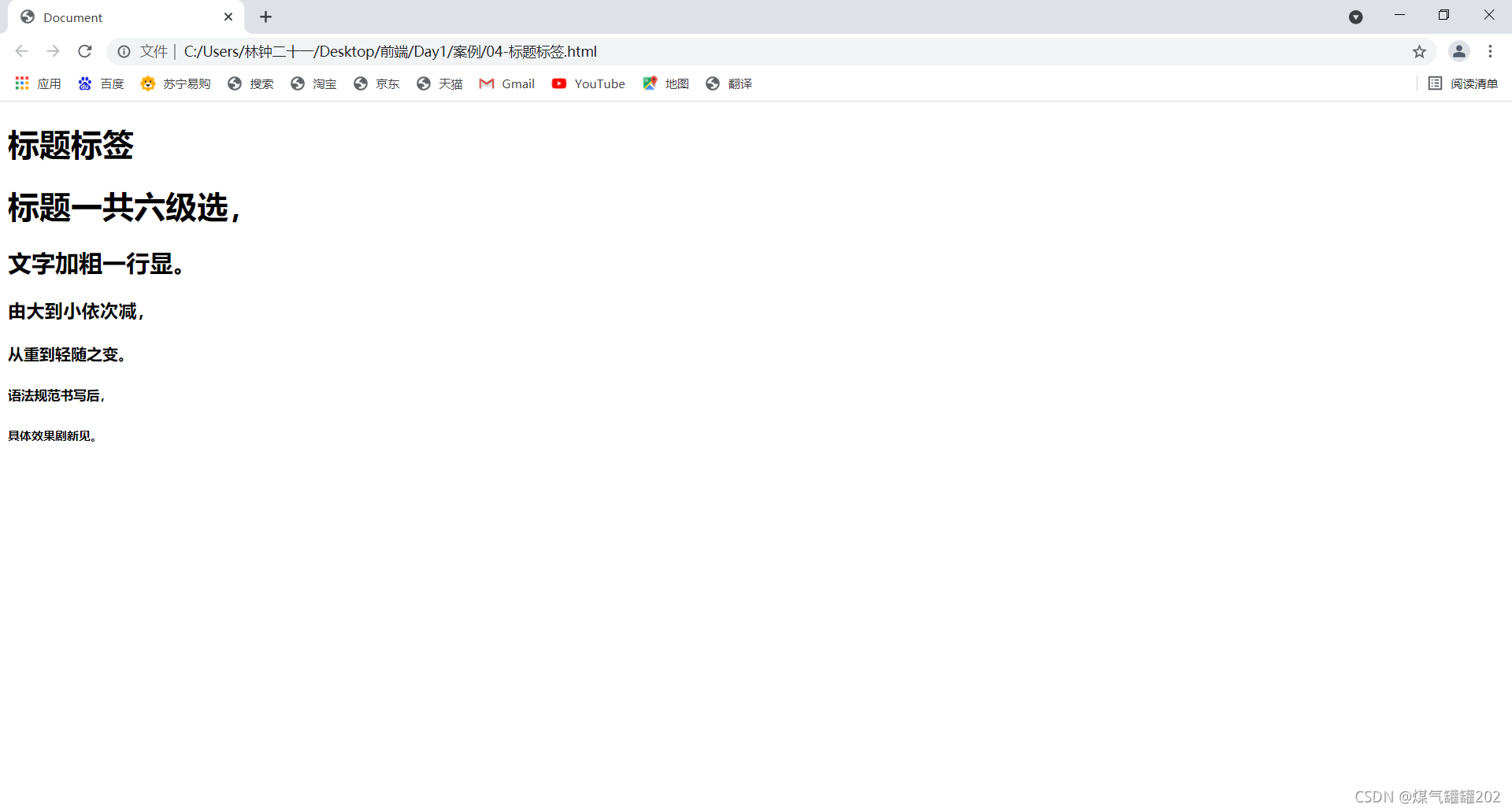
Task: Open the 淘宝 bookmark
Action: point(313,83)
